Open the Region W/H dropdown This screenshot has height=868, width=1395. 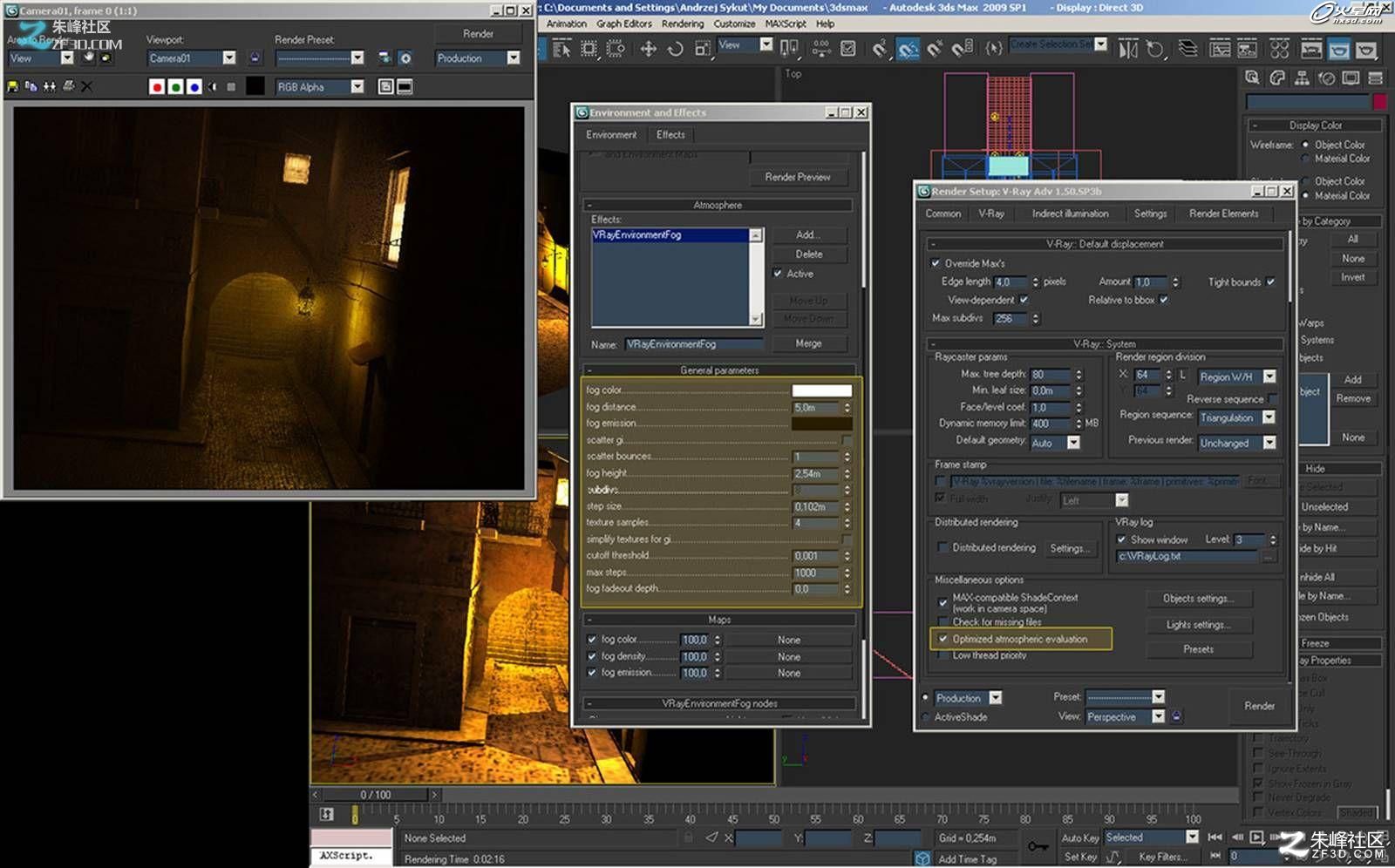click(x=1237, y=376)
